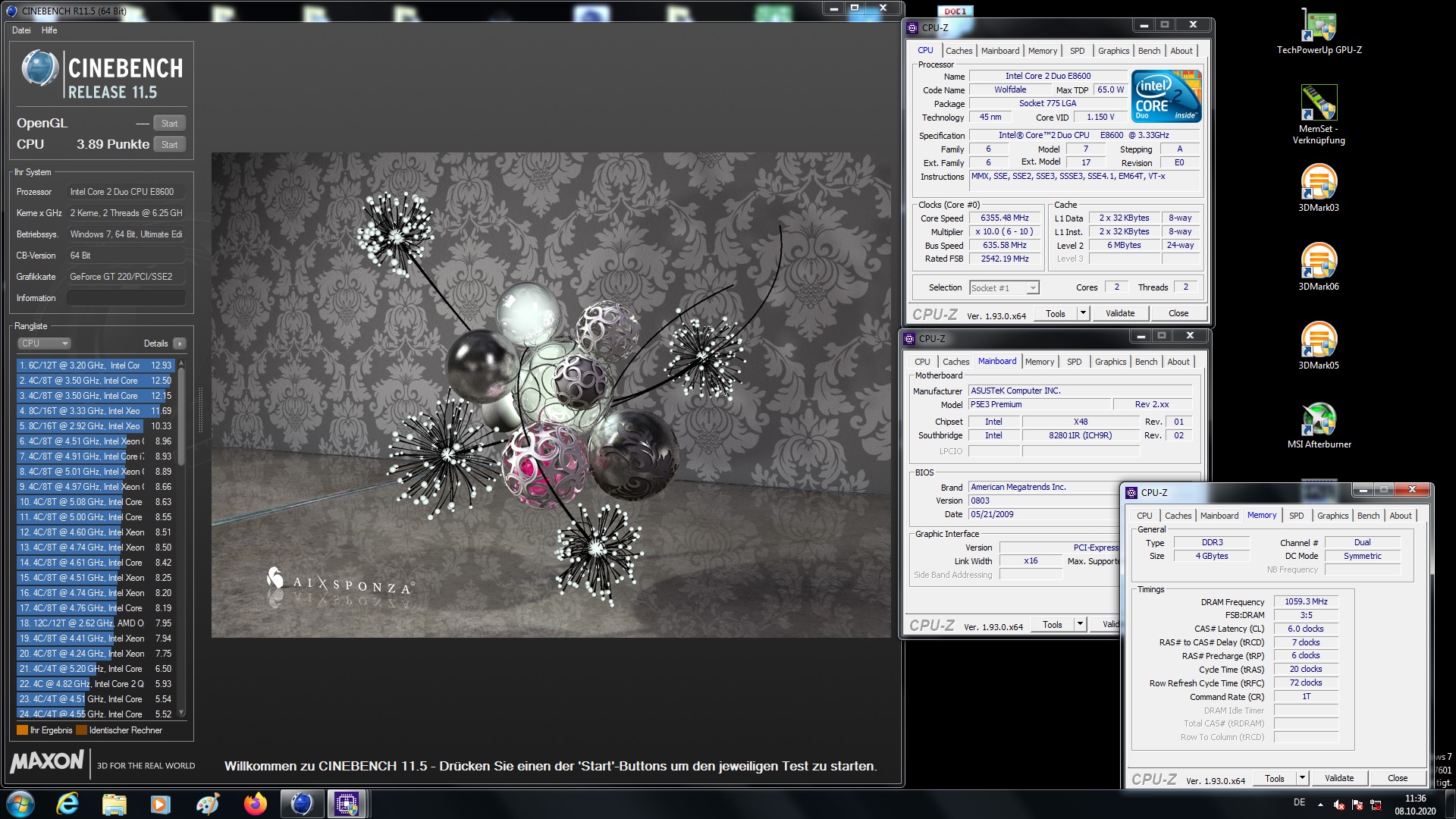Click the taskbar clock showing 11:36
Image resolution: width=1456 pixels, height=819 pixels.
[1415, 798]
